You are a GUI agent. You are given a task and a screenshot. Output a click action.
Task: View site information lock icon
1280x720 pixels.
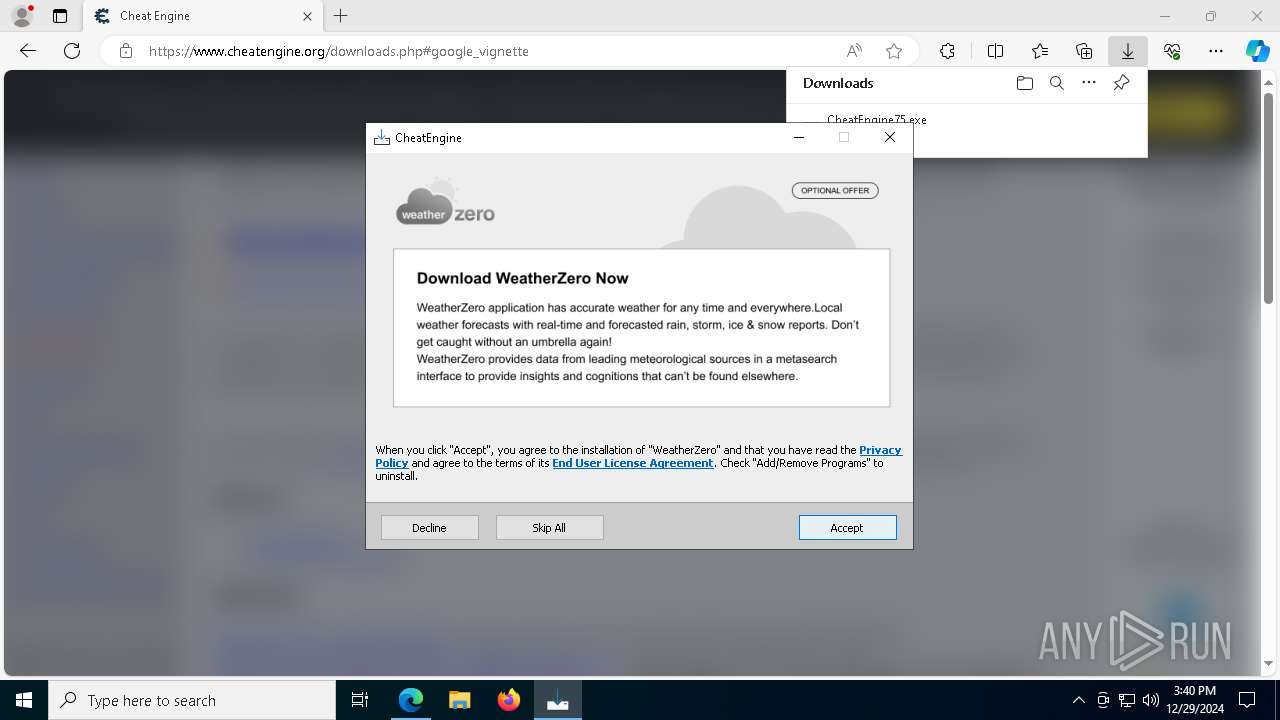(125, 51)
